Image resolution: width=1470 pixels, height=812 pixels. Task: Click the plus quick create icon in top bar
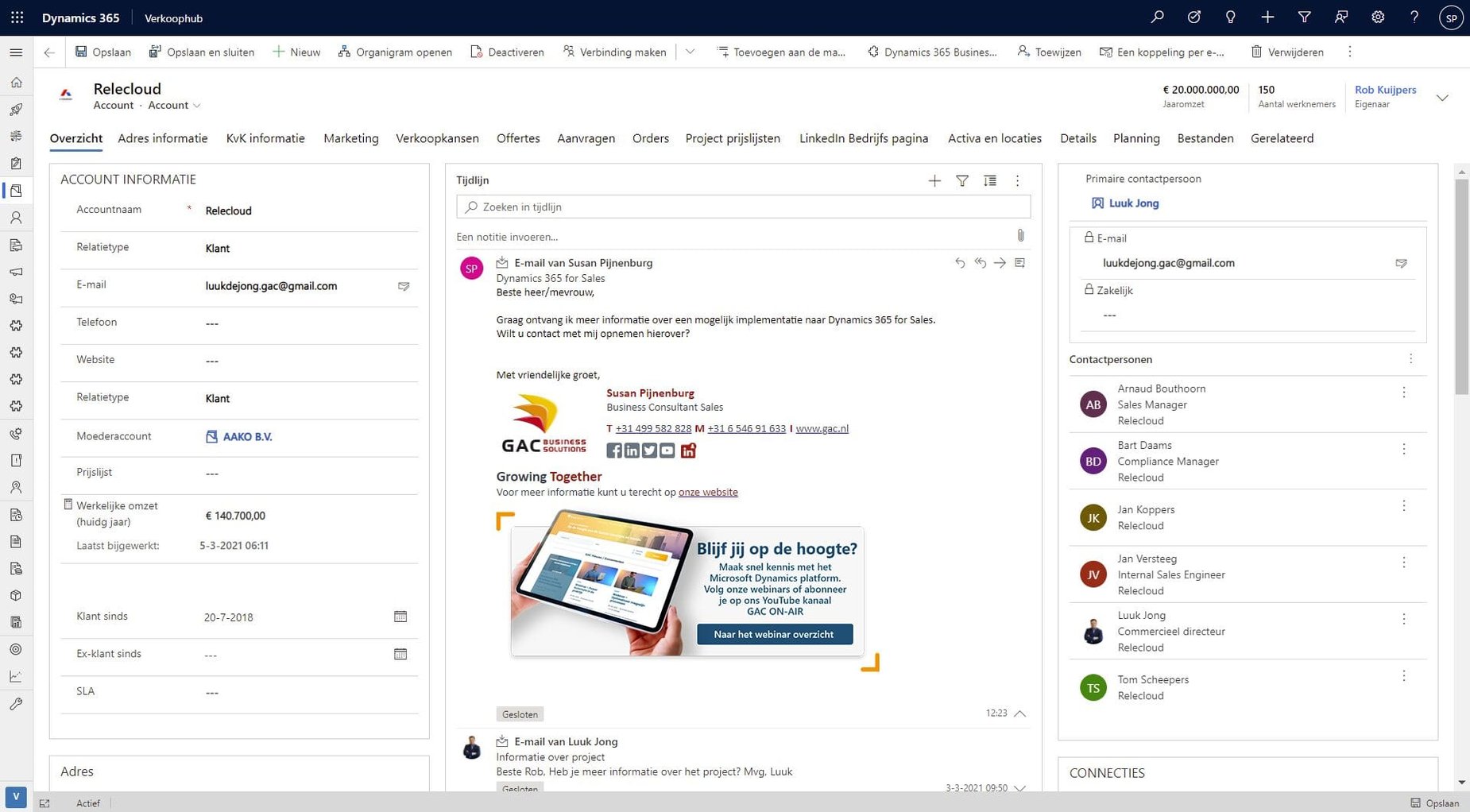point(1267,17)
